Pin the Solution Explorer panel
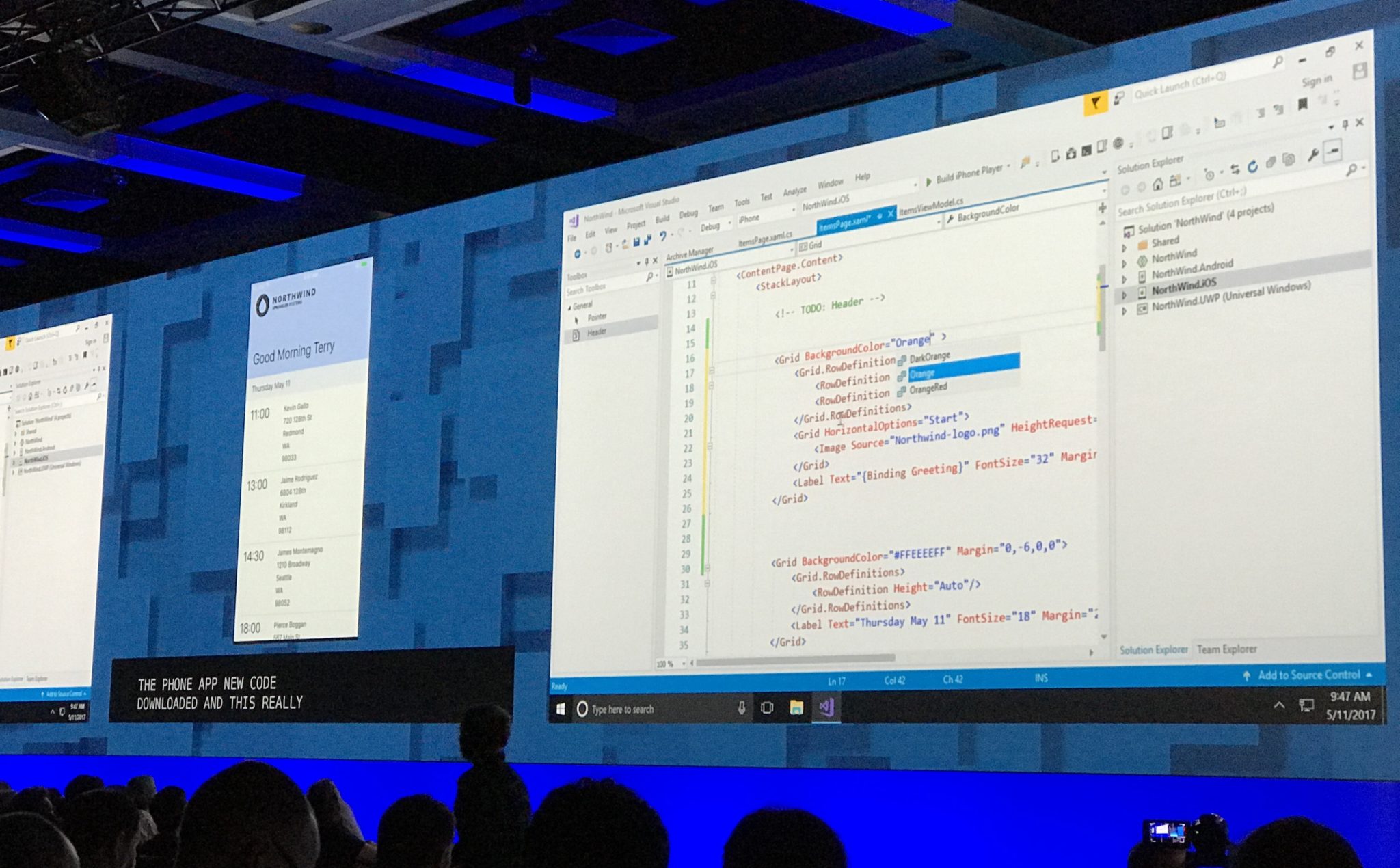Image resolution: width=1400 pixels, height=868 pixels. (x=1344, y=124)
